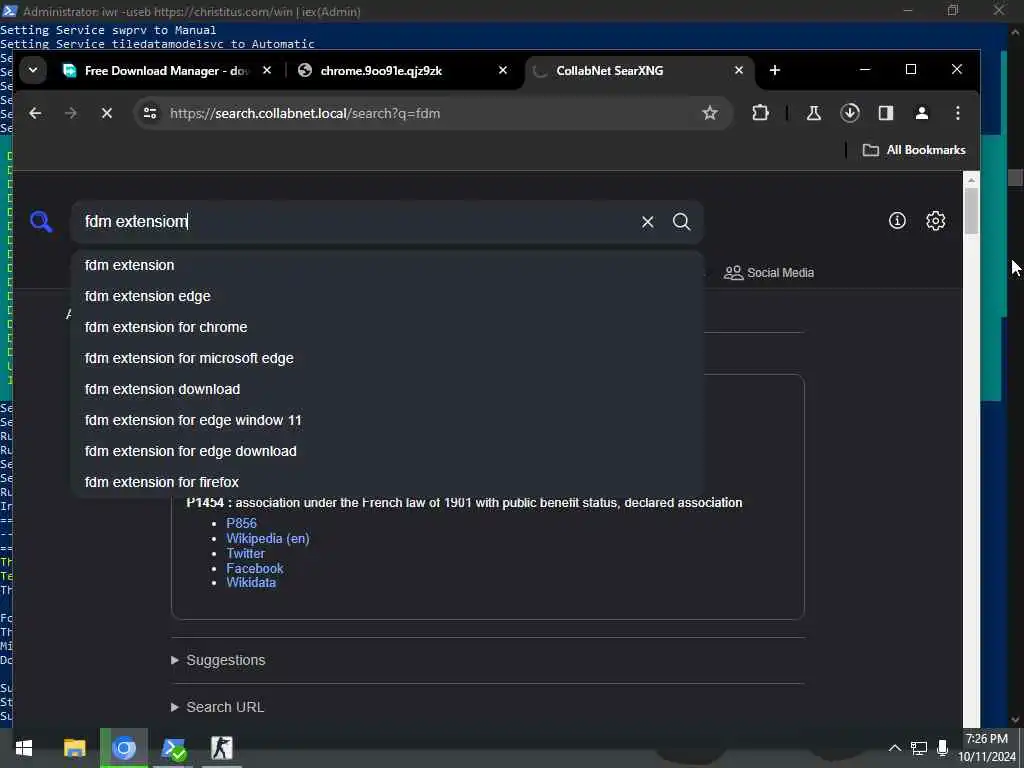
Task: Open the SearXNG about info icon
Action: 897,221
